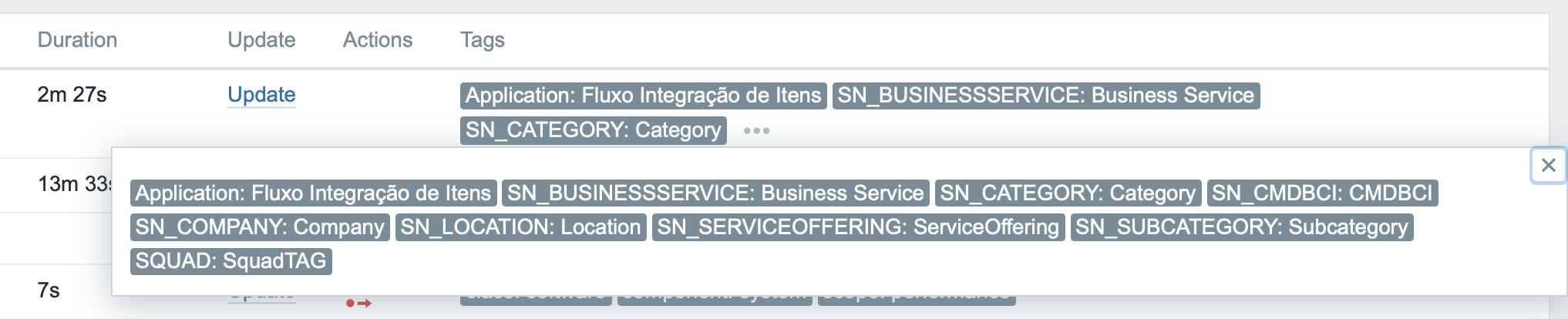Image resolution: width=1568 pixels, height=319 pixels.
Task: Select the SQUAD: SquadTAG tag
Action: 230,261
